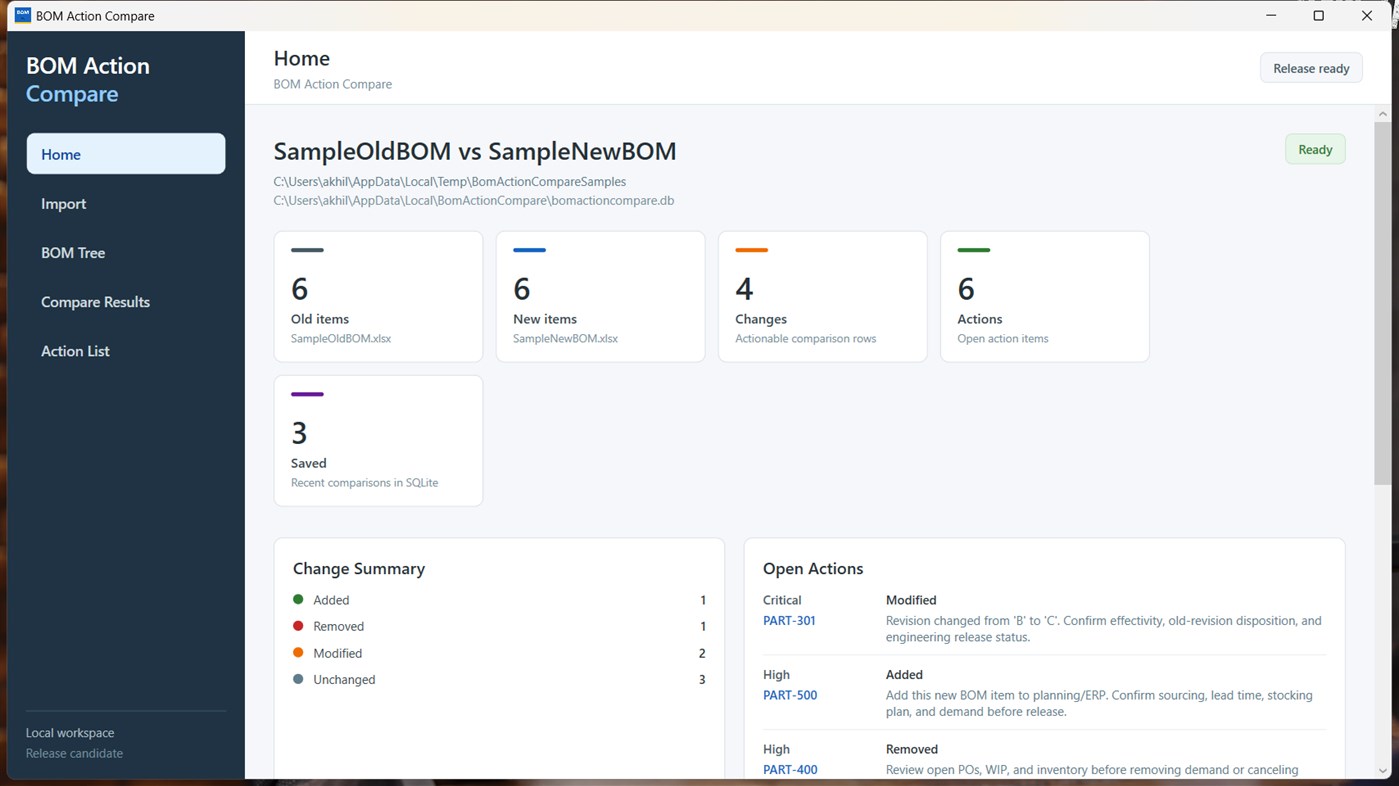The width and height of the screenshot is (1399, 786).
Task: Click the Unchanged row in Change Summary
Action: [x=499, y=679]
